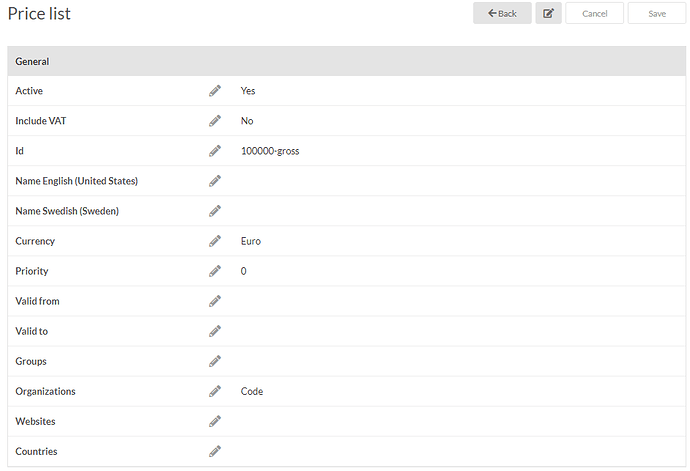Click the pencil icon beside Active

click(x=215, y=91)
